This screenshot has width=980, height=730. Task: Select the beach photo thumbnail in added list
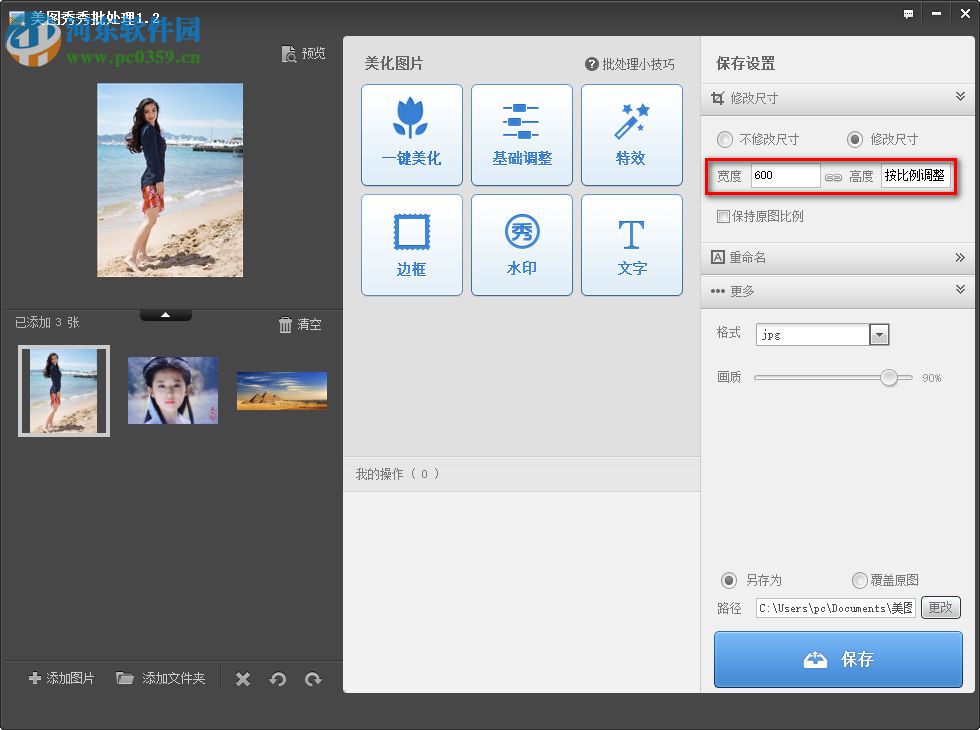click(63, 390)
